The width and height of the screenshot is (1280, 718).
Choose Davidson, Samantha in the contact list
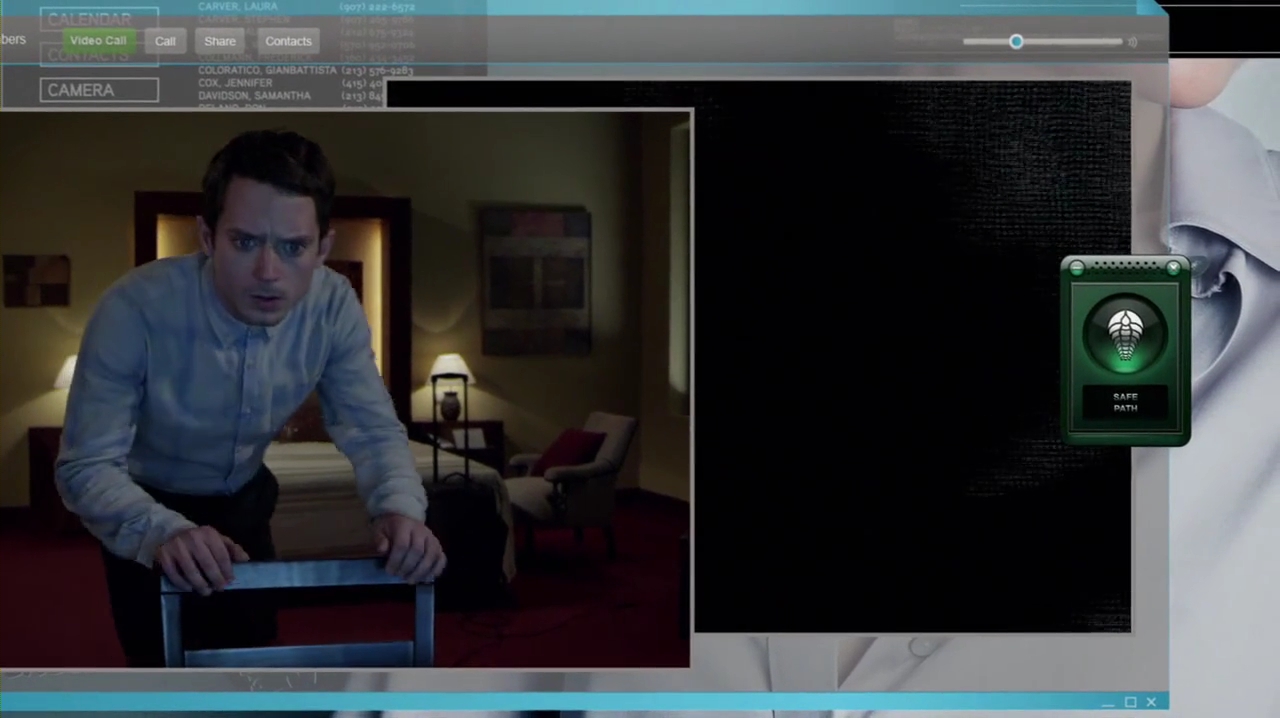coord(254,96)
